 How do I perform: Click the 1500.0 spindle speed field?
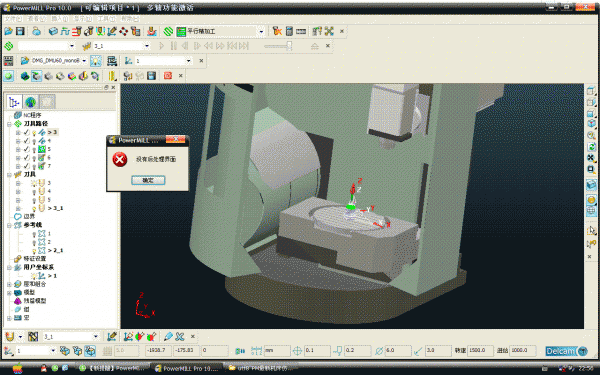tap(480, 351)
